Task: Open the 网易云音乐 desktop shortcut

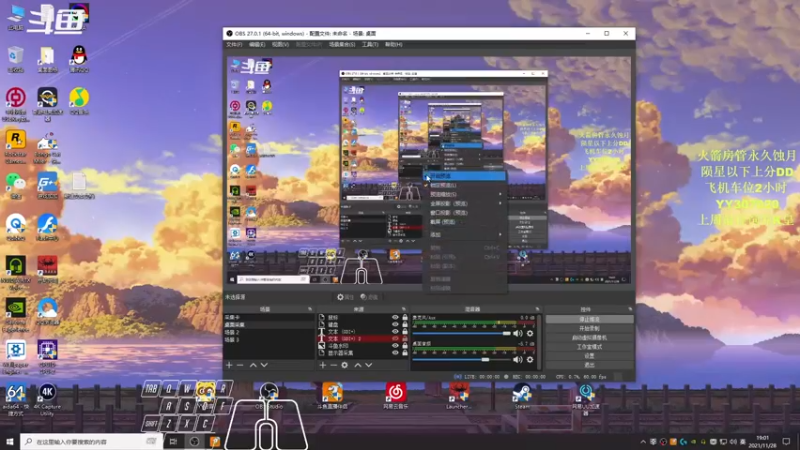Action: pyautogui.click(x=395, y=396)
